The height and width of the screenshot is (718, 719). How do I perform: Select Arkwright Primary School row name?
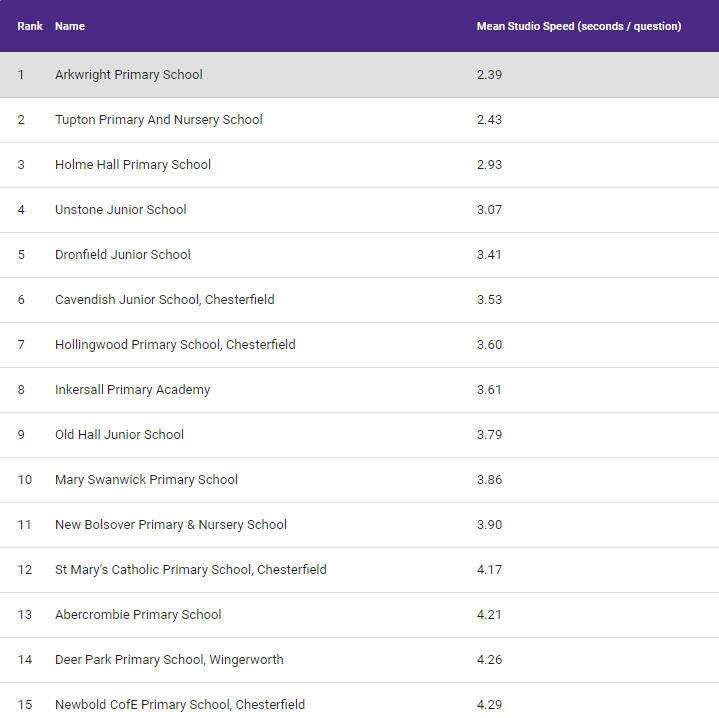[x=128, y=74]
